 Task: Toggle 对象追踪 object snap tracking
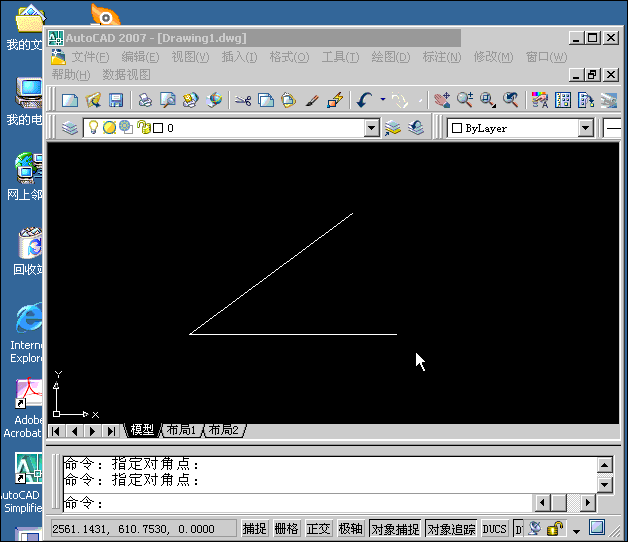[x=451, y=529]
